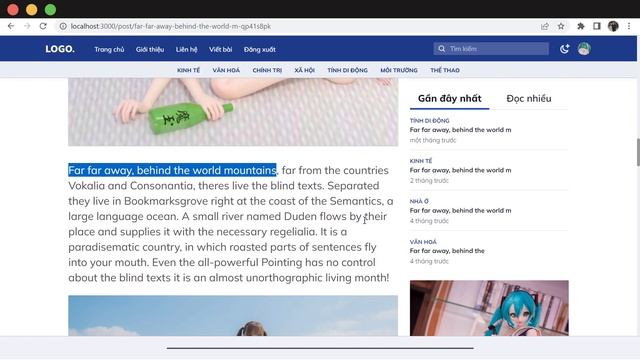Image resolution: width=640 pixels, height=360 pixels.
Task: Click the browser forward arrow
Action: pos(27,26)
